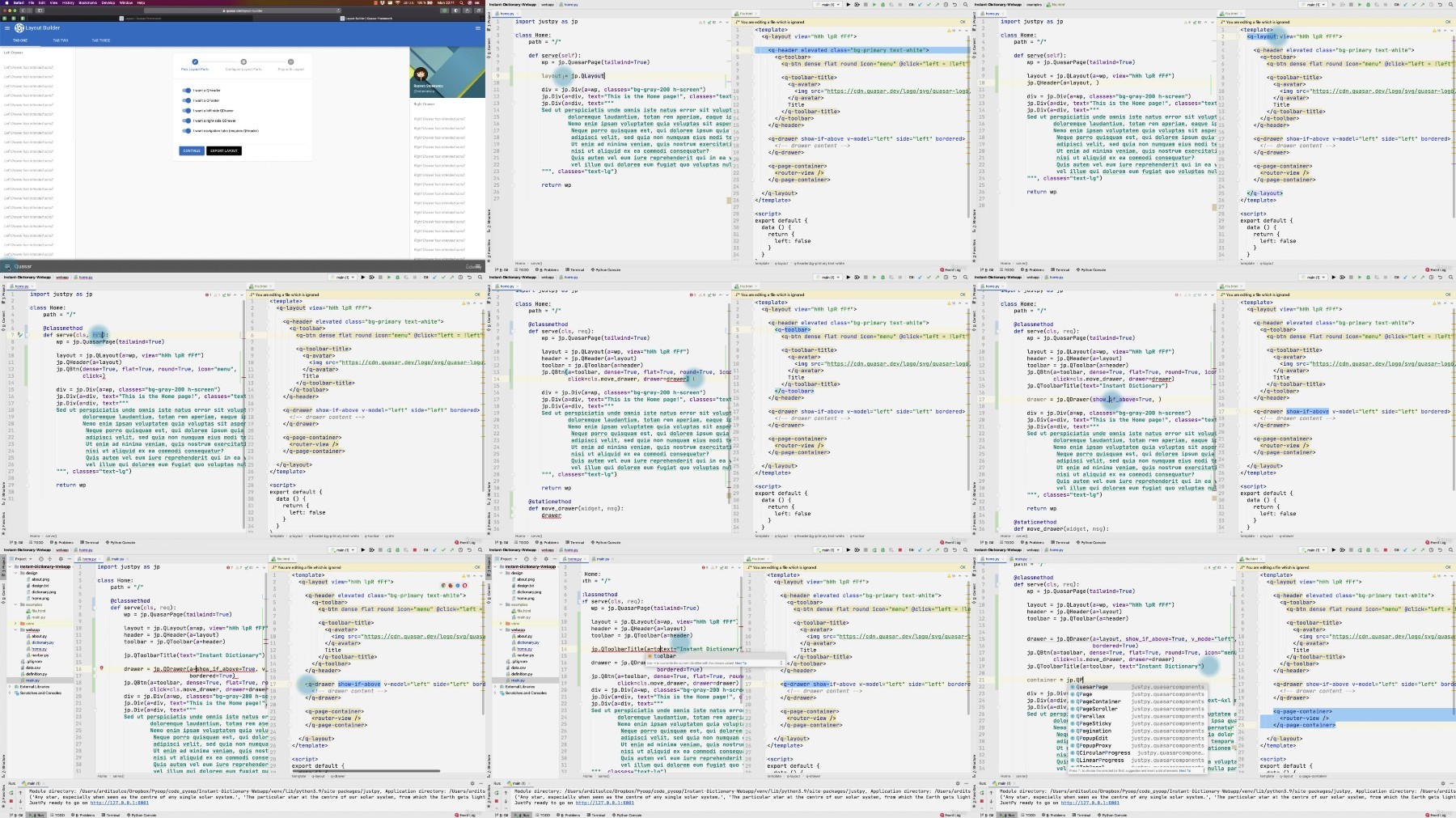Click the Safari address bar
1456x818 pixels.
pyautogui.click(x=243, y=11)
